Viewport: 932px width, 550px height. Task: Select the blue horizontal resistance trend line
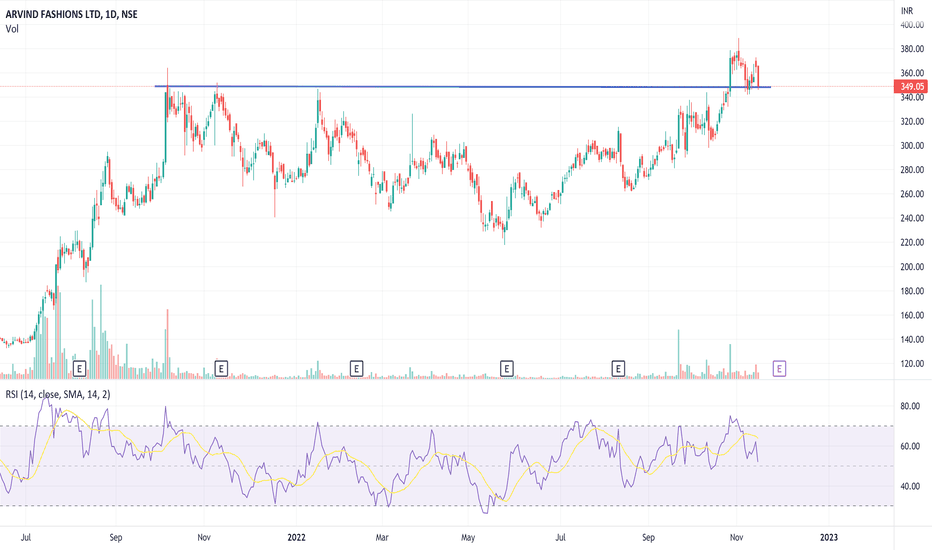point(462,87)
